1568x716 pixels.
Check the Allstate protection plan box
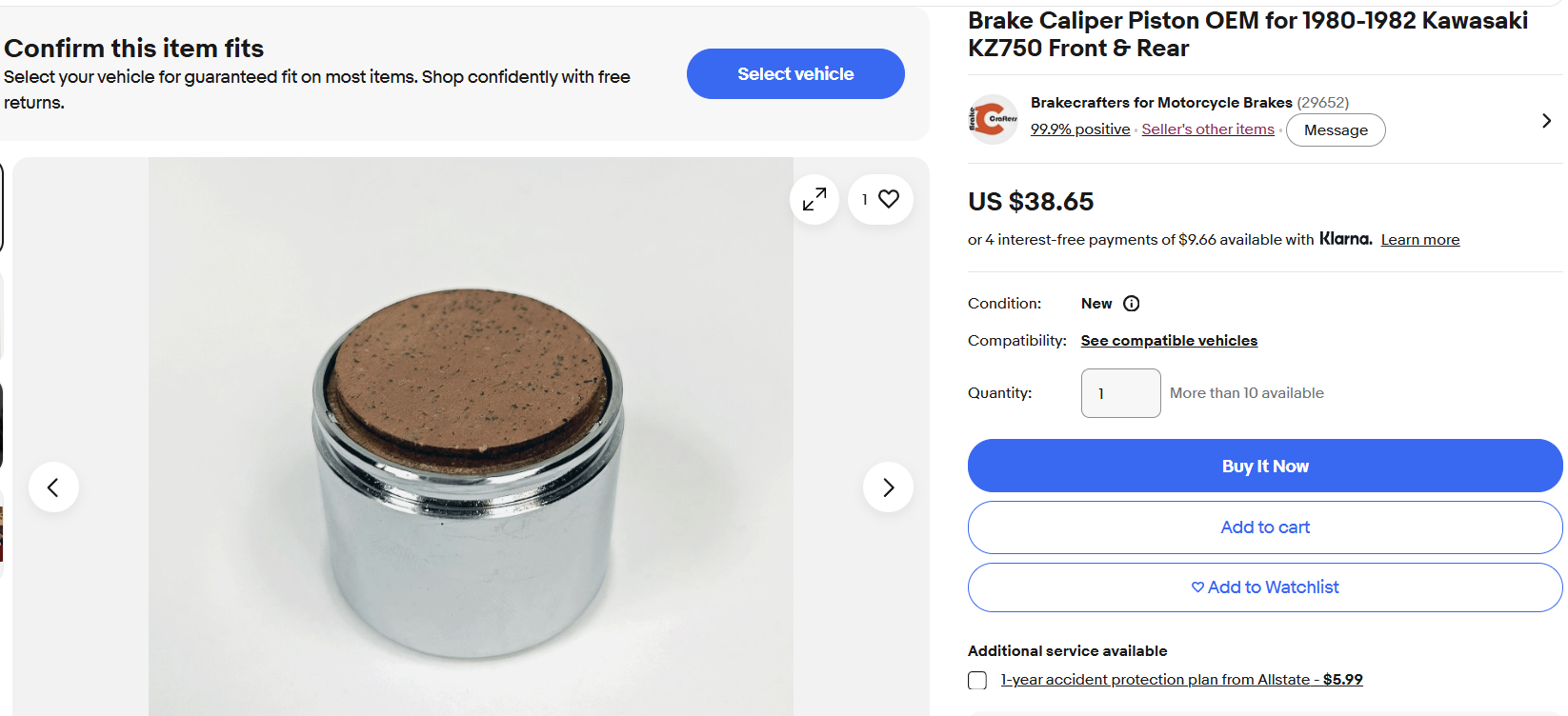pyautogui.click(x=977, y=680)
